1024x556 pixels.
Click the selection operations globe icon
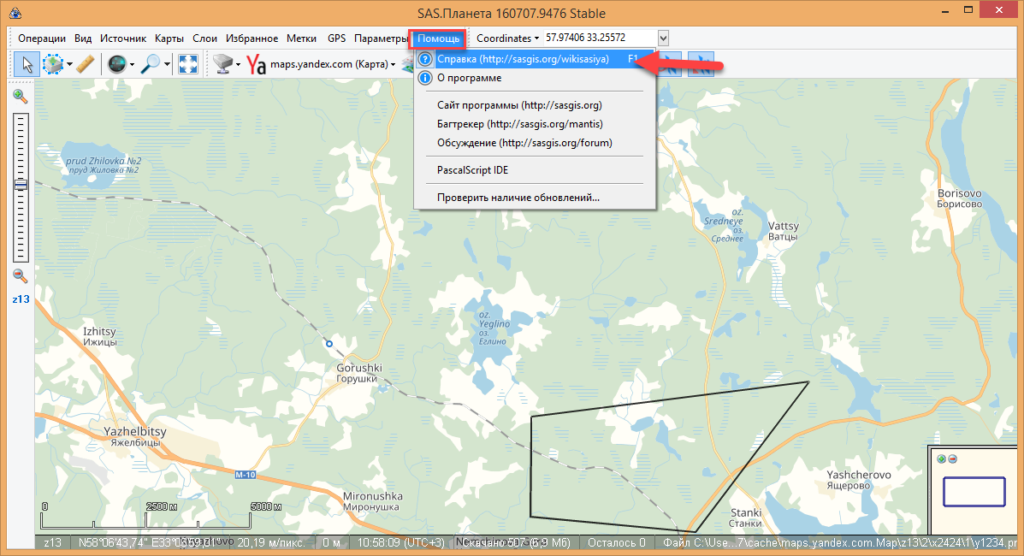click(x=53, y=64)
